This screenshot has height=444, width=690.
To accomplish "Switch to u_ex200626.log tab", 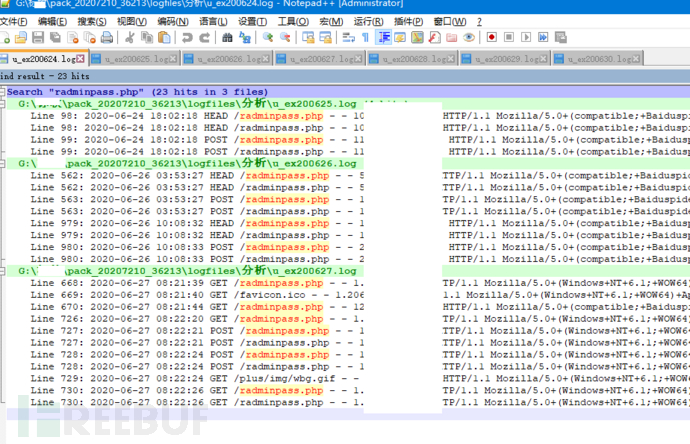I will click(x=227, y=59).
